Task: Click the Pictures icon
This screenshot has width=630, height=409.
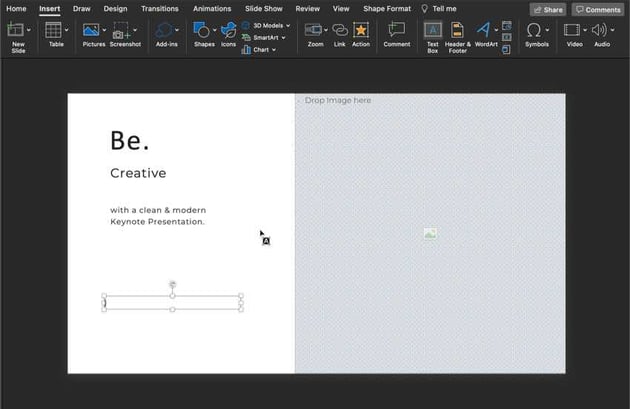Action: [91, 31]
